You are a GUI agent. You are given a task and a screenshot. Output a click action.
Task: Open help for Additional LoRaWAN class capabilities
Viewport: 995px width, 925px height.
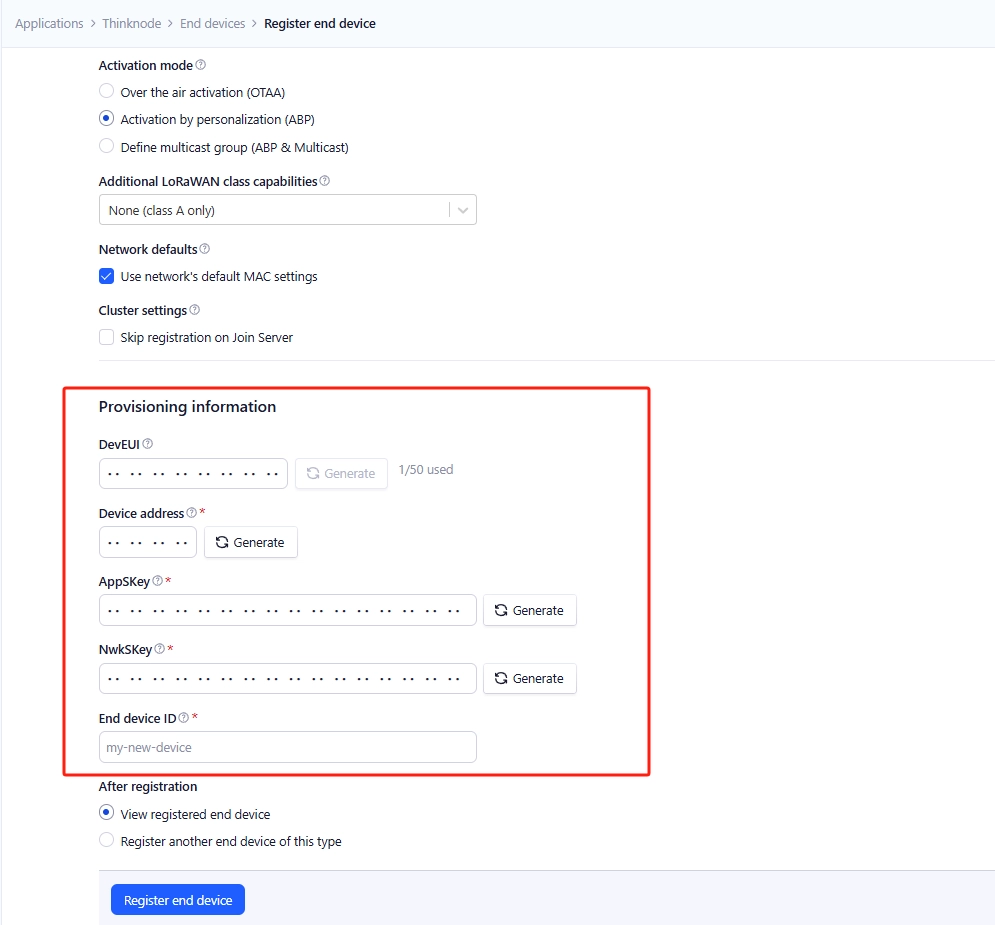(x=325, y=182)
